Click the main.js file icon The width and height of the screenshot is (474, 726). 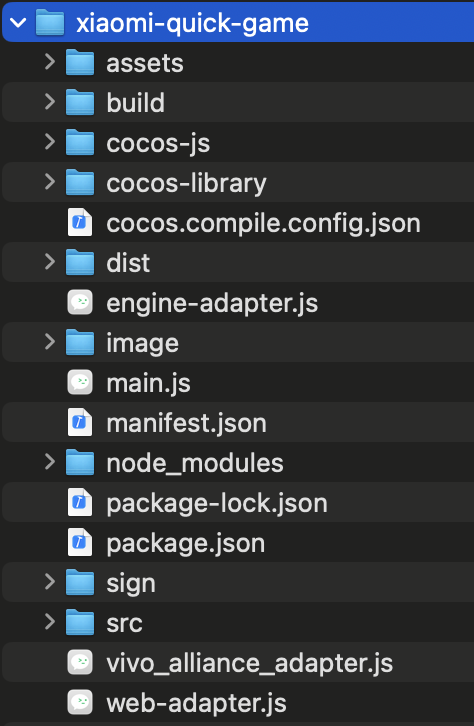pyautogui.click(x=80, y=383)
